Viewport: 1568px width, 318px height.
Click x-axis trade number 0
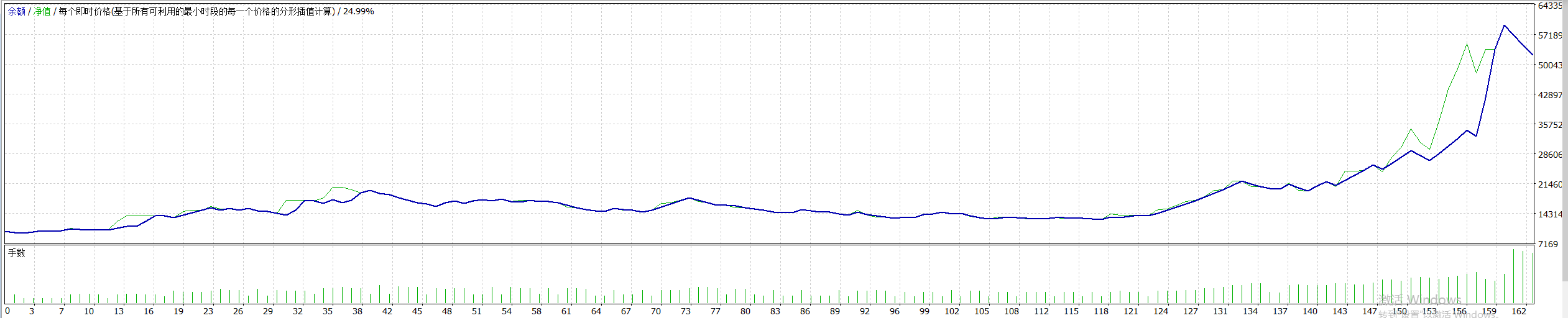pos(7,311)
